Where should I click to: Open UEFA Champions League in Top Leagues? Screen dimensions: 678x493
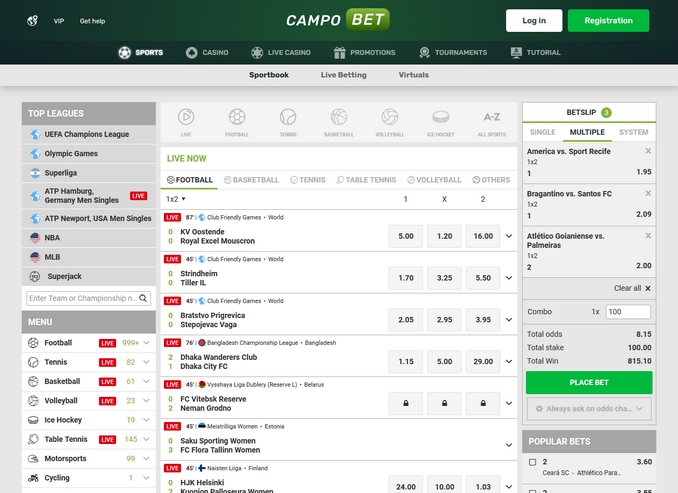coord(89,134)
